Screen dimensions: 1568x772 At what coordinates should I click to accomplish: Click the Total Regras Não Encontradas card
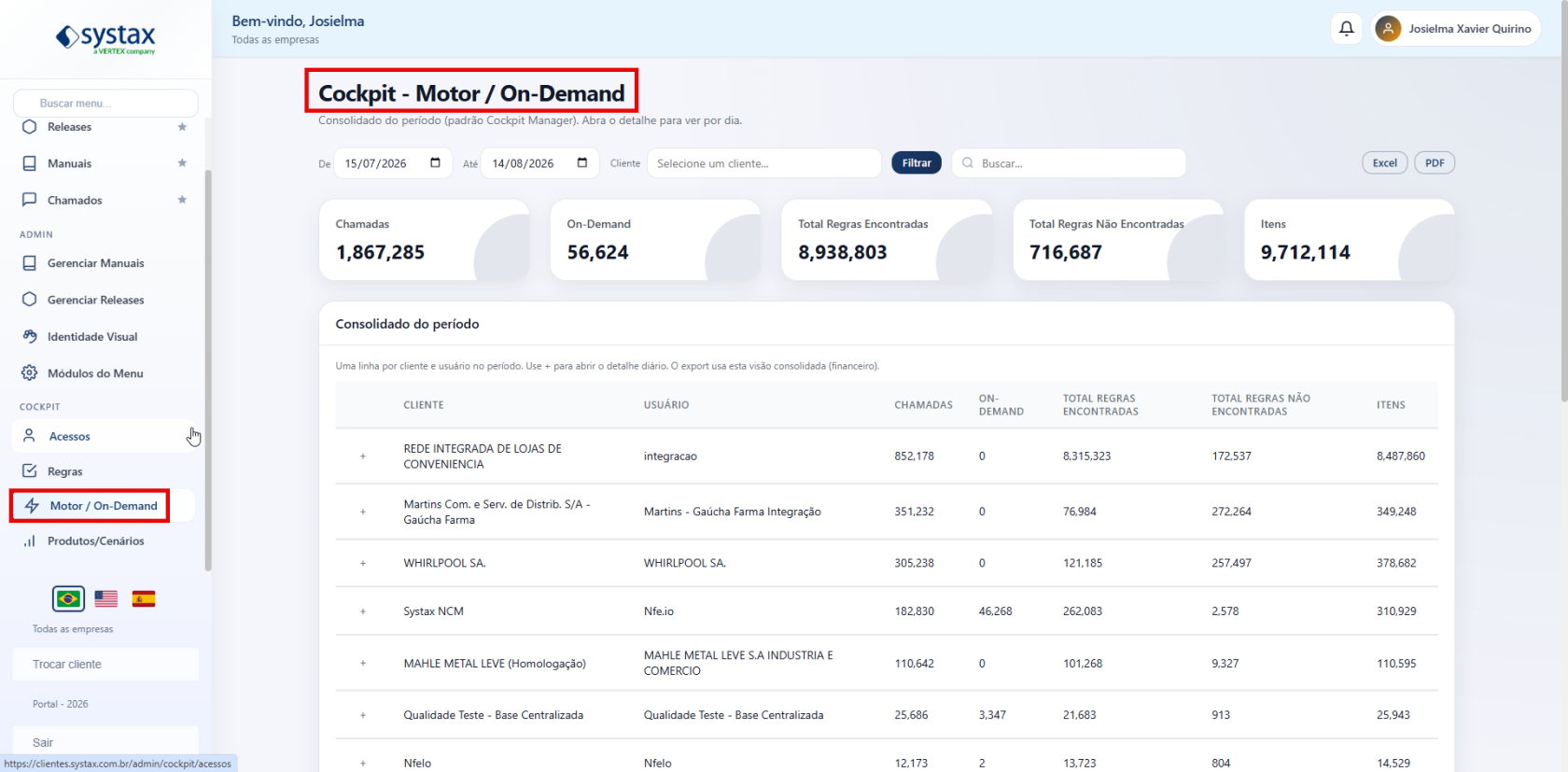click(1118, 240)
